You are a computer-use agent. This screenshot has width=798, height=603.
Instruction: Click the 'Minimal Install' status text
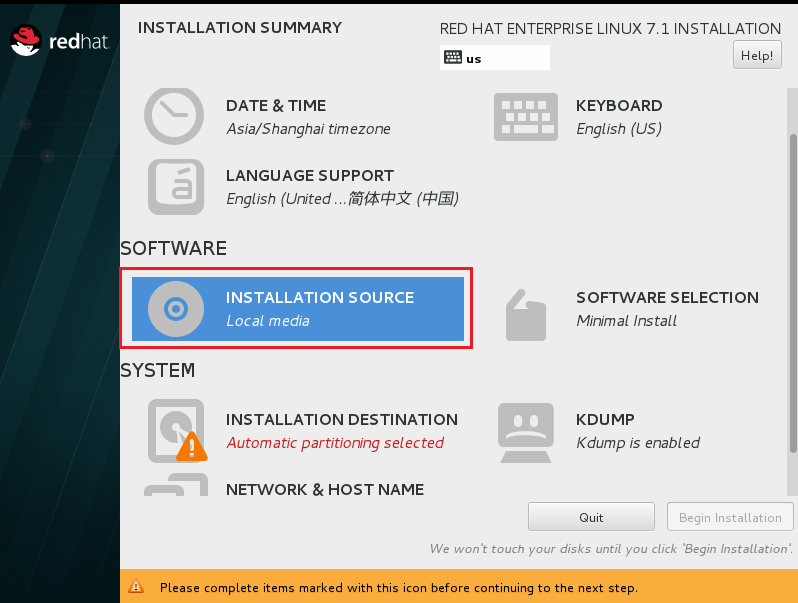(x=626, y=321)
